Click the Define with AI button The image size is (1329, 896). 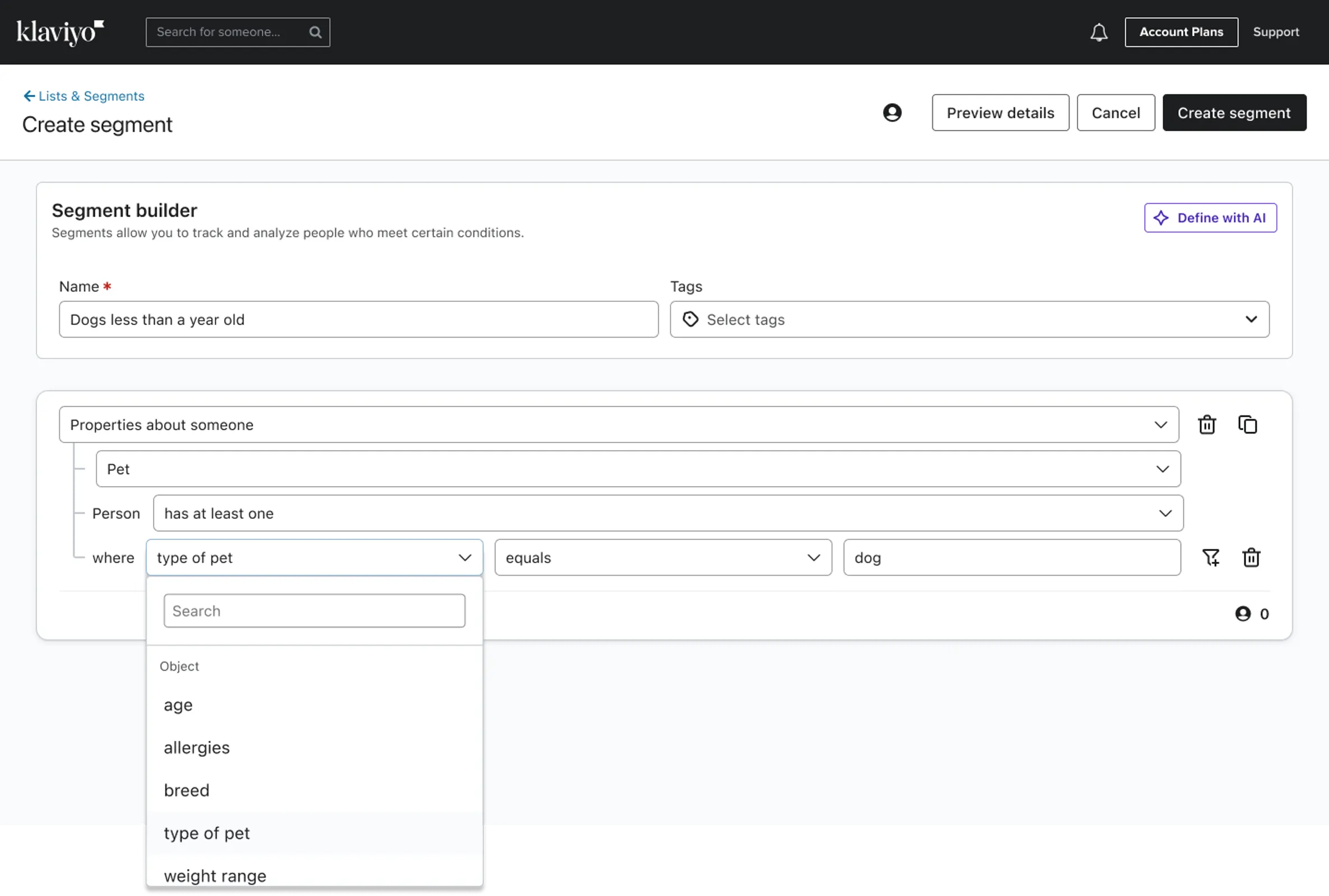[1210, 218]
